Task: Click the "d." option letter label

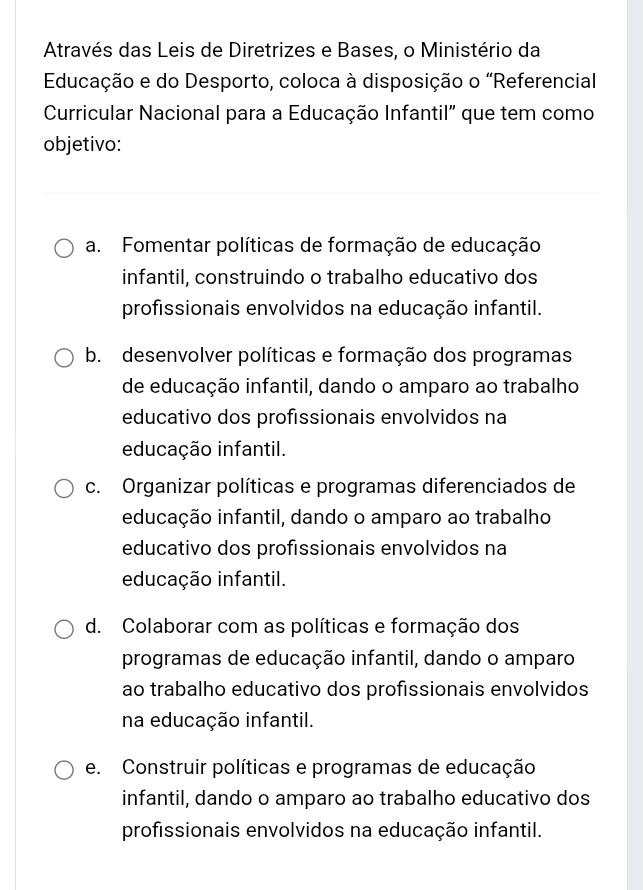Action: tap(94, 627)
